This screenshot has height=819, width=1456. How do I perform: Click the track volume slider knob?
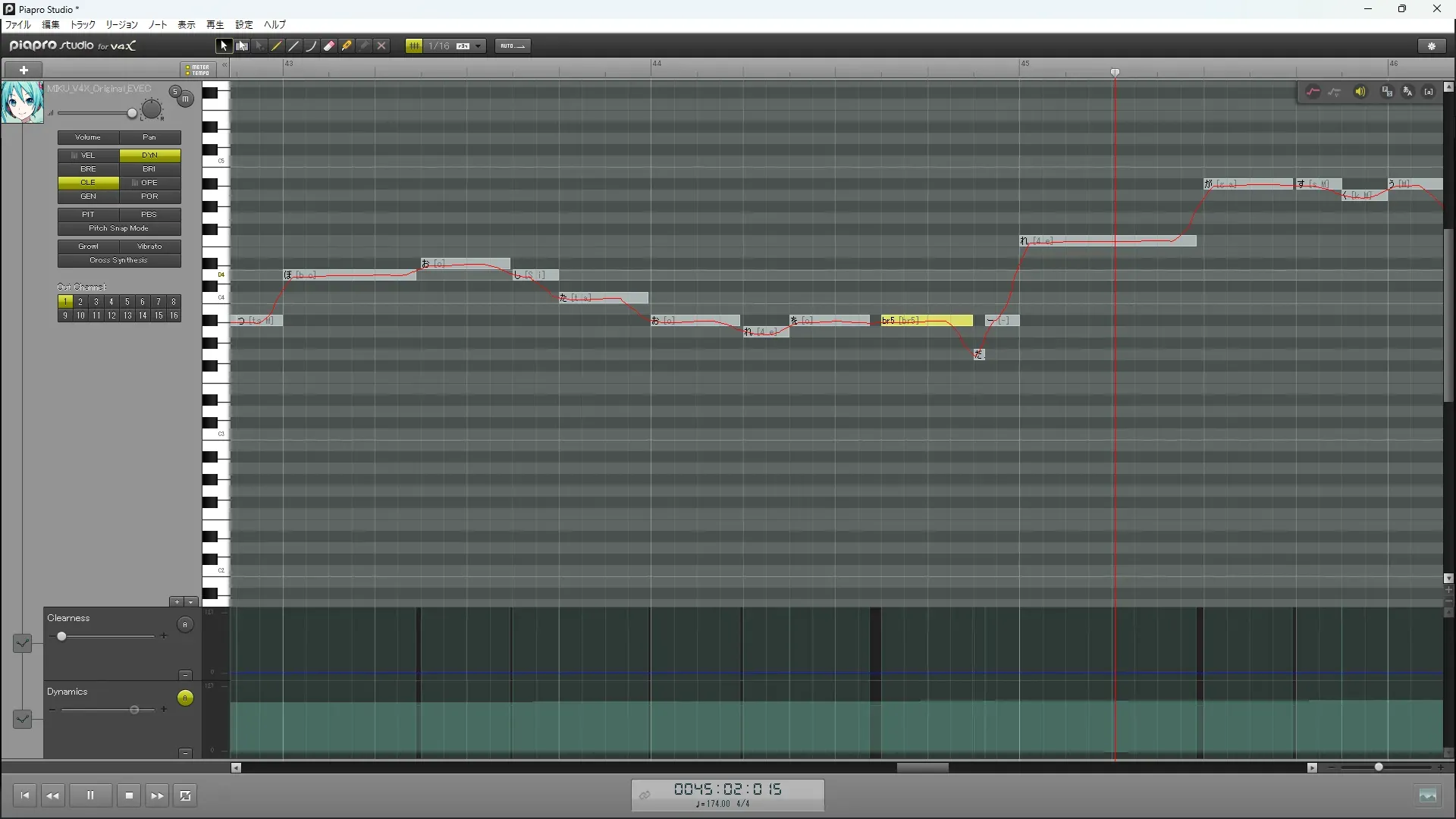point(132,114)
